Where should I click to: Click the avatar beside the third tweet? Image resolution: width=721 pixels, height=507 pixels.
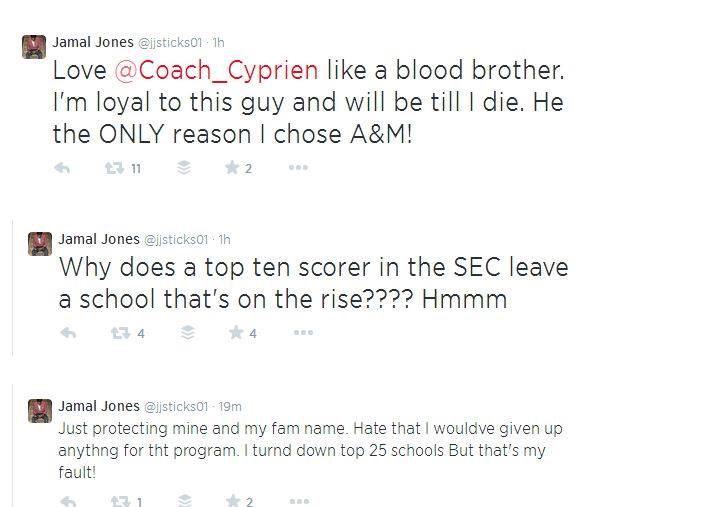(39, 411)
